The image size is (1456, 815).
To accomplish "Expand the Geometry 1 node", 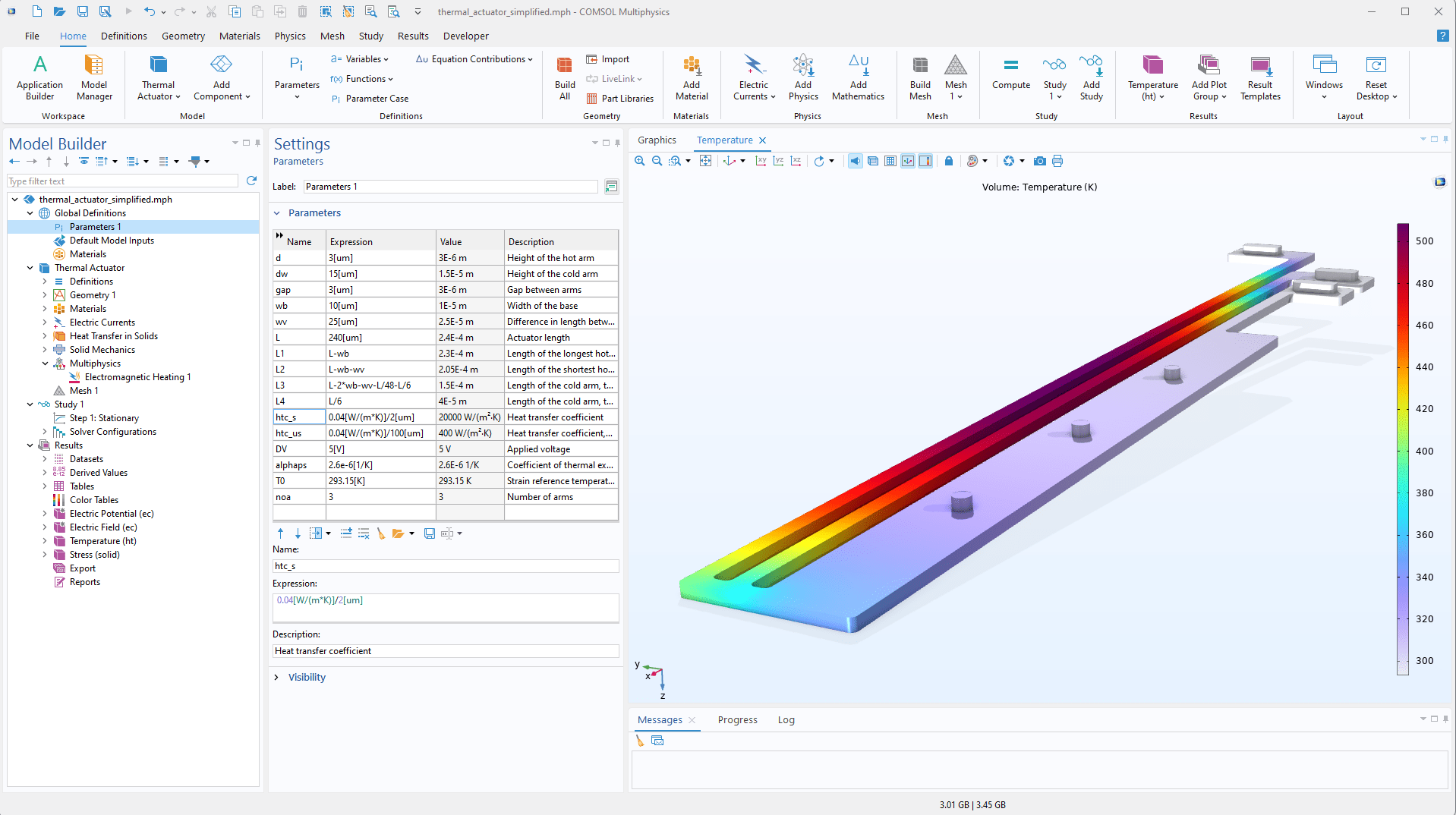I will tap(45, 295).
